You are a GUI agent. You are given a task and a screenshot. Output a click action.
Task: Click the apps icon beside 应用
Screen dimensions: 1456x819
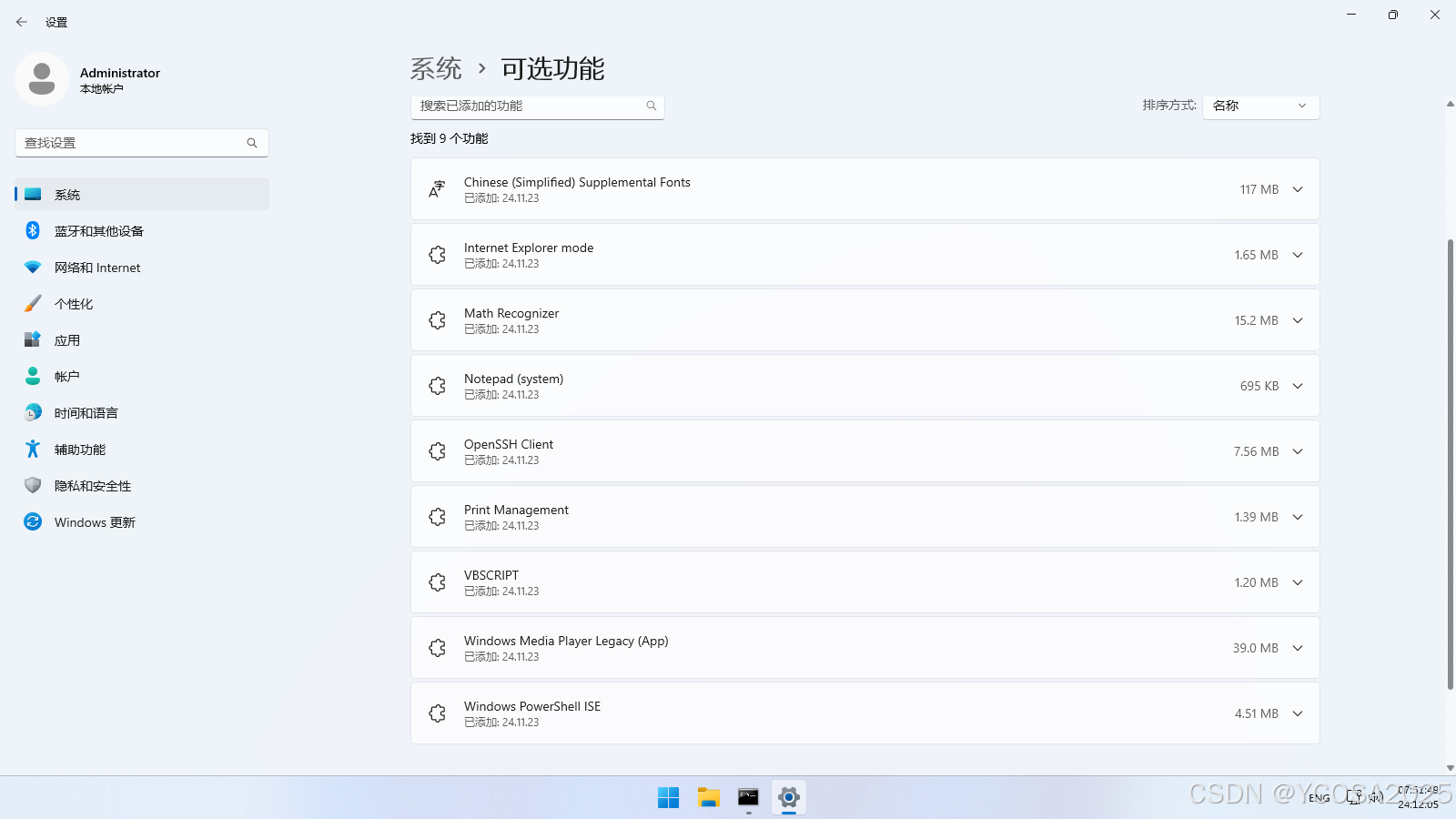[33, 339]
